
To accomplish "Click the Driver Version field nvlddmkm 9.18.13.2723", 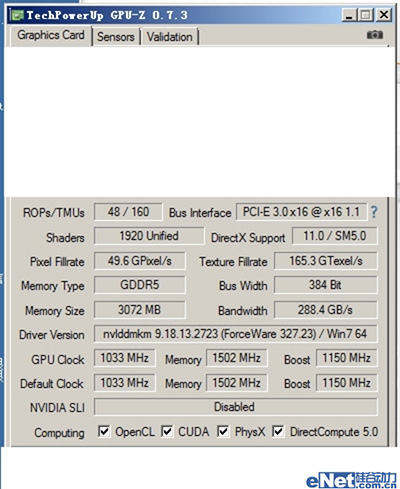I will coord(236,334).
